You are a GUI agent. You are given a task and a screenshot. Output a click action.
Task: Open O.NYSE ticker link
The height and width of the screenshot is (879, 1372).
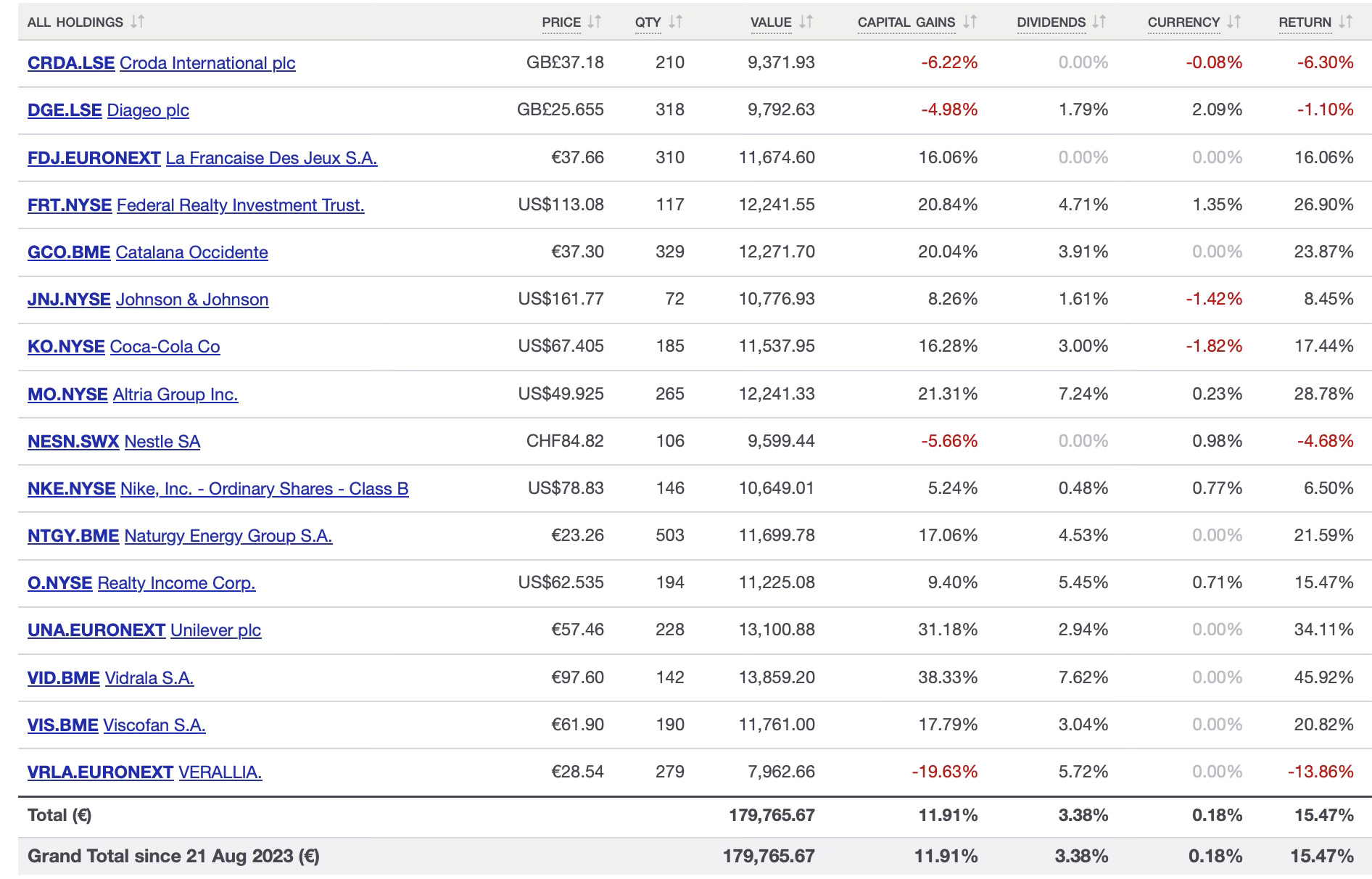(59, 583)
